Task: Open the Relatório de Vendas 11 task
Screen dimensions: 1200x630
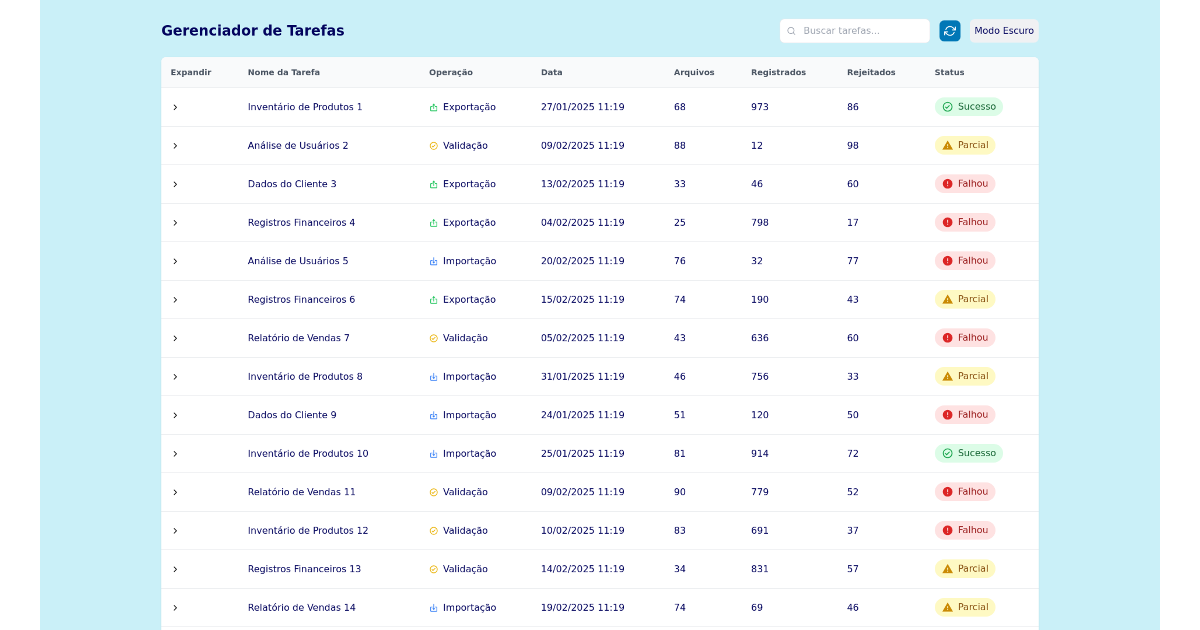Action: (x=301, y=492)
